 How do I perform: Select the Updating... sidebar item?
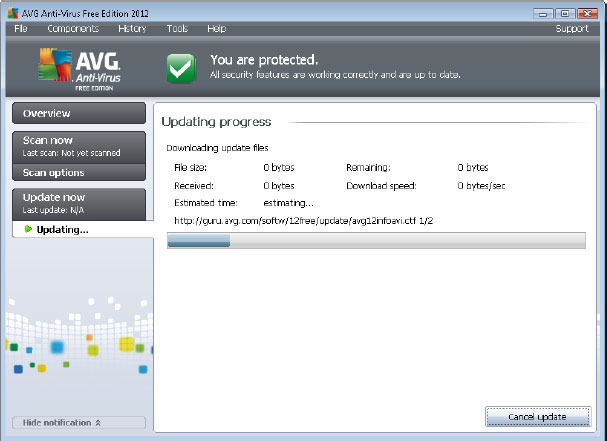83,229
